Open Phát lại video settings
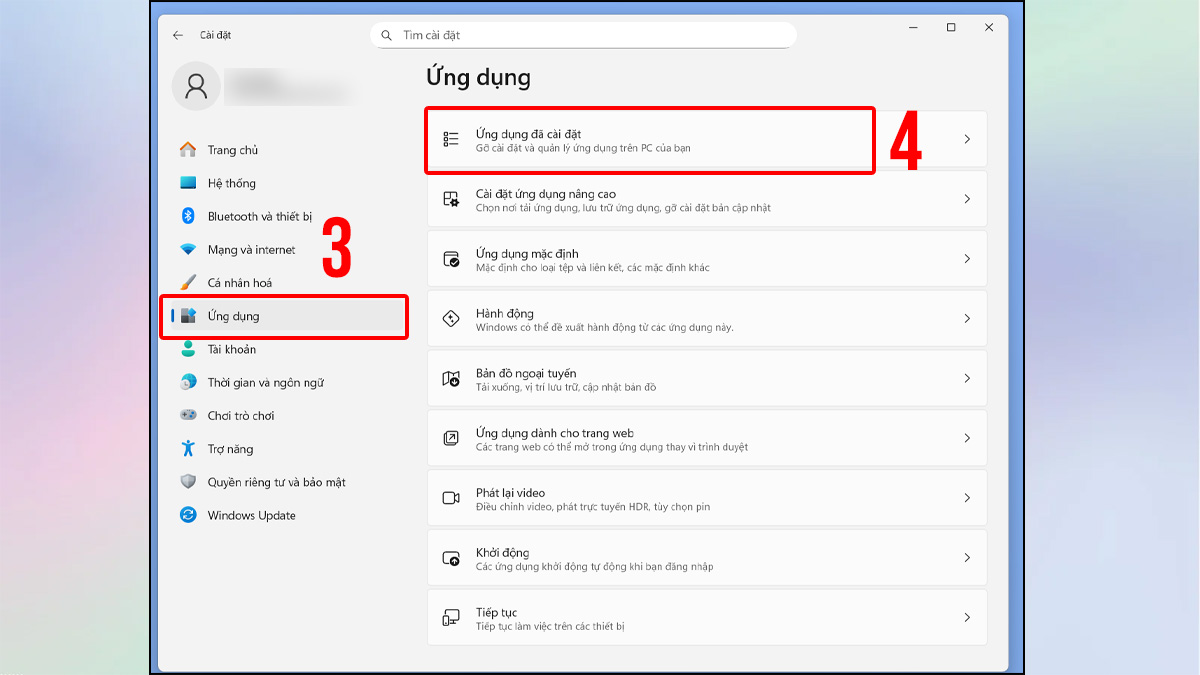Viewport: 1200px width, 675px height. click(707, 498)
